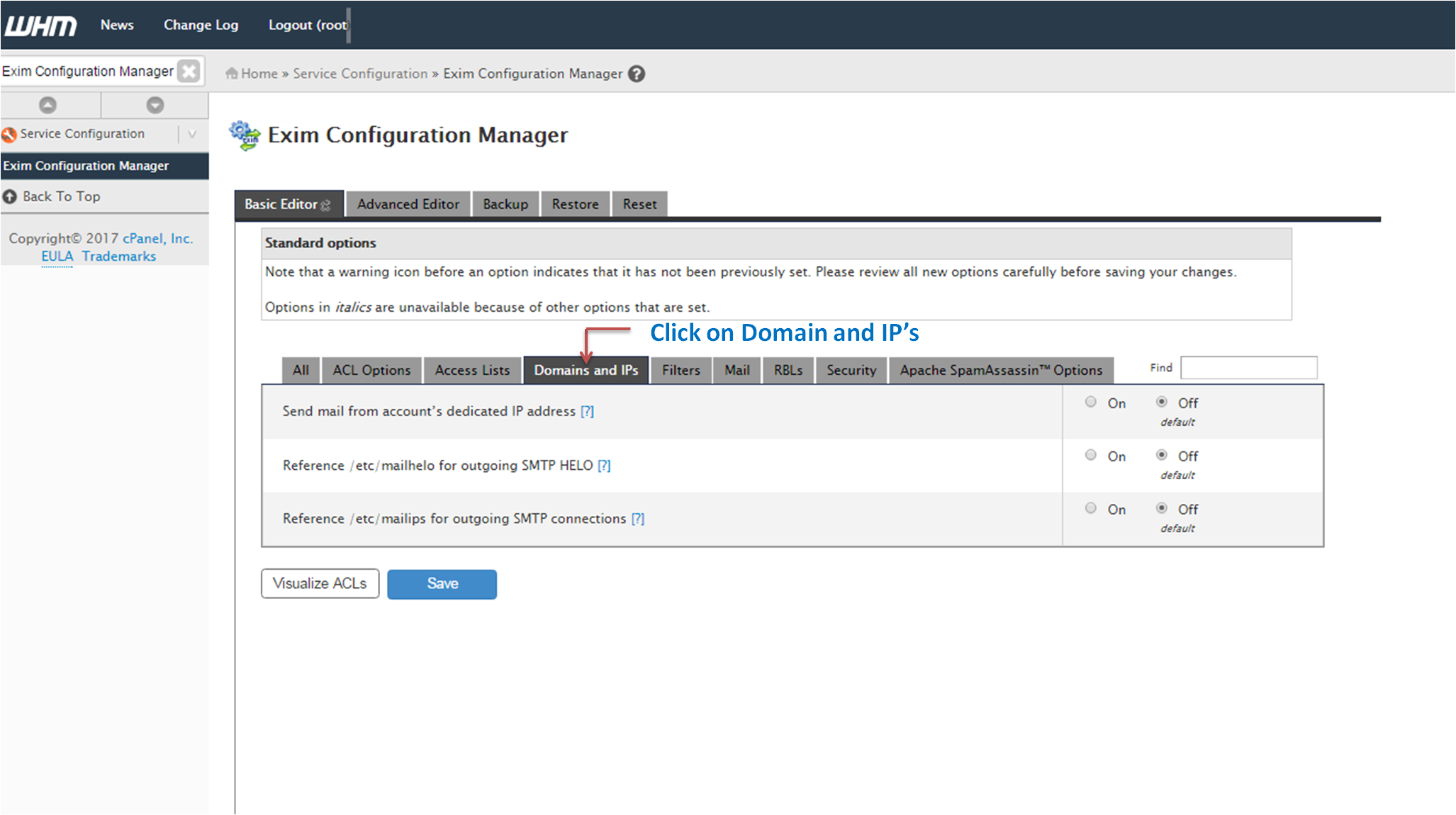Expand the Service Configuration sidebar chevron
Viewport: 1456px width, 815px height.
coord(192,134)
